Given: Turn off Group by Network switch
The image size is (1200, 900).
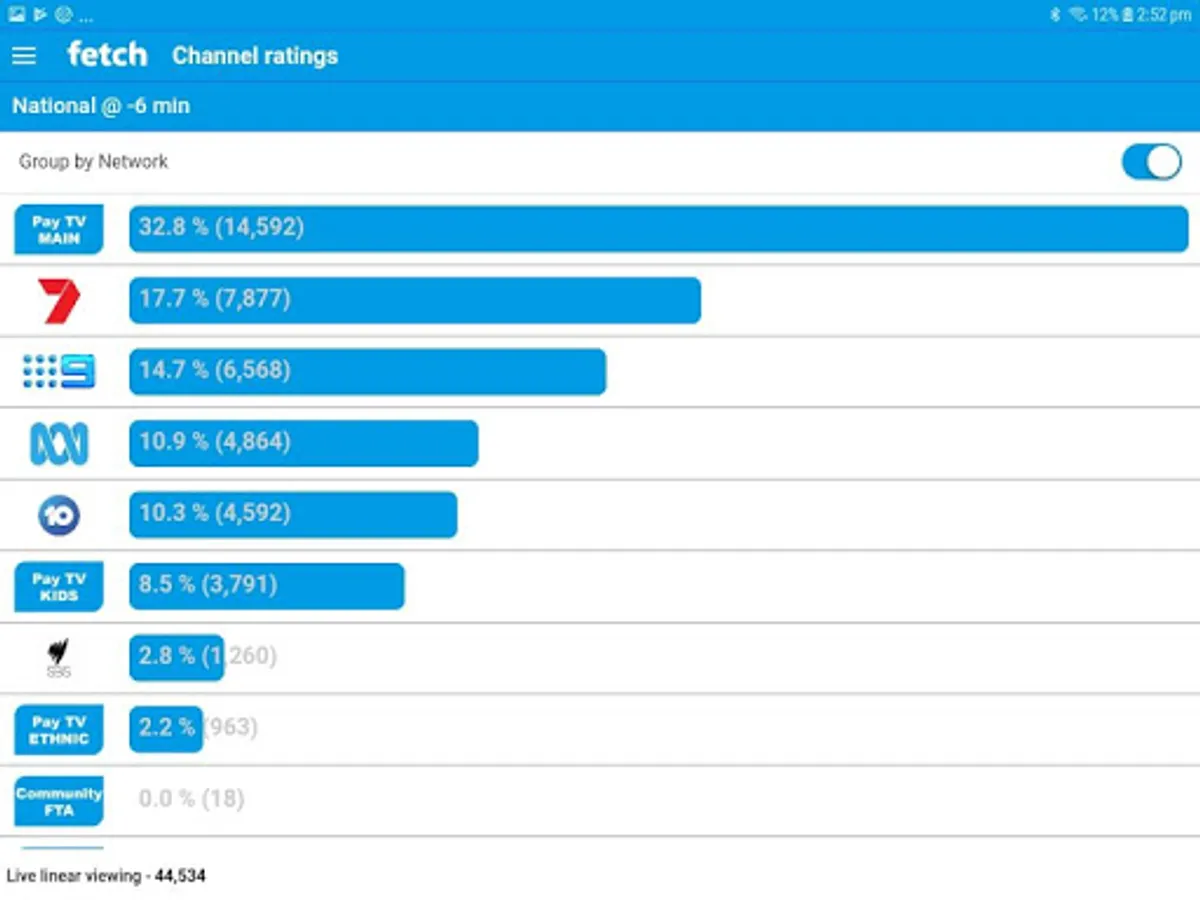Looking at the screenshot, I should point(1151,162).
